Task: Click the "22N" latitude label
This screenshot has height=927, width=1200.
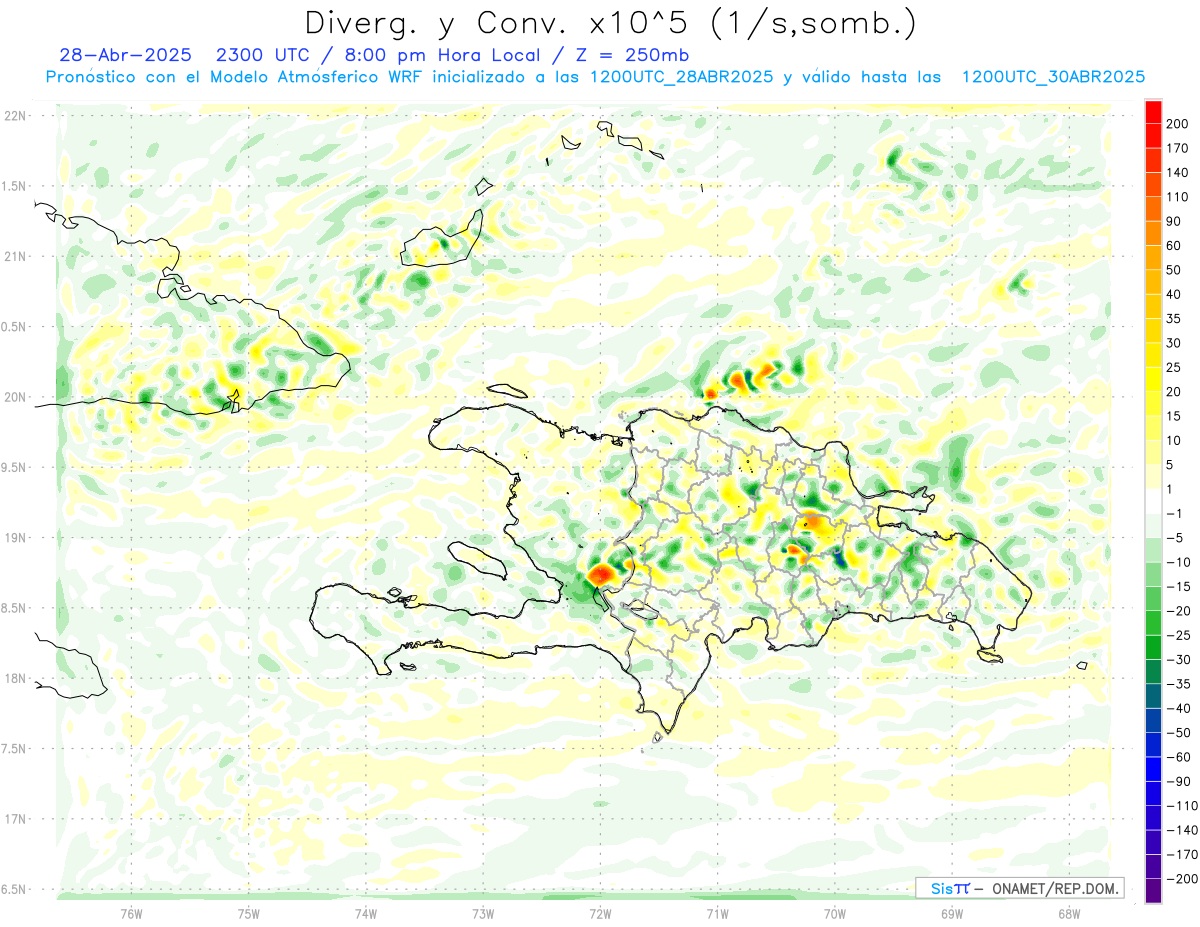Action: pos(15,116)
